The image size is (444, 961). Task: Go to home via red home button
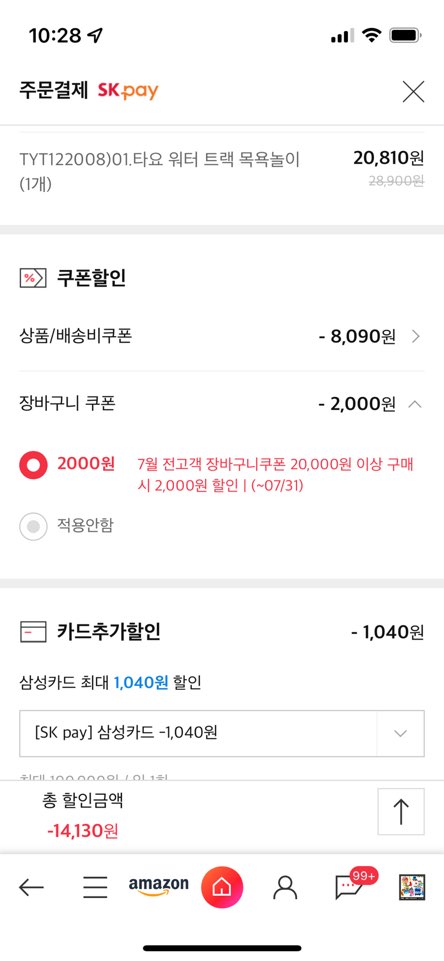222,887
